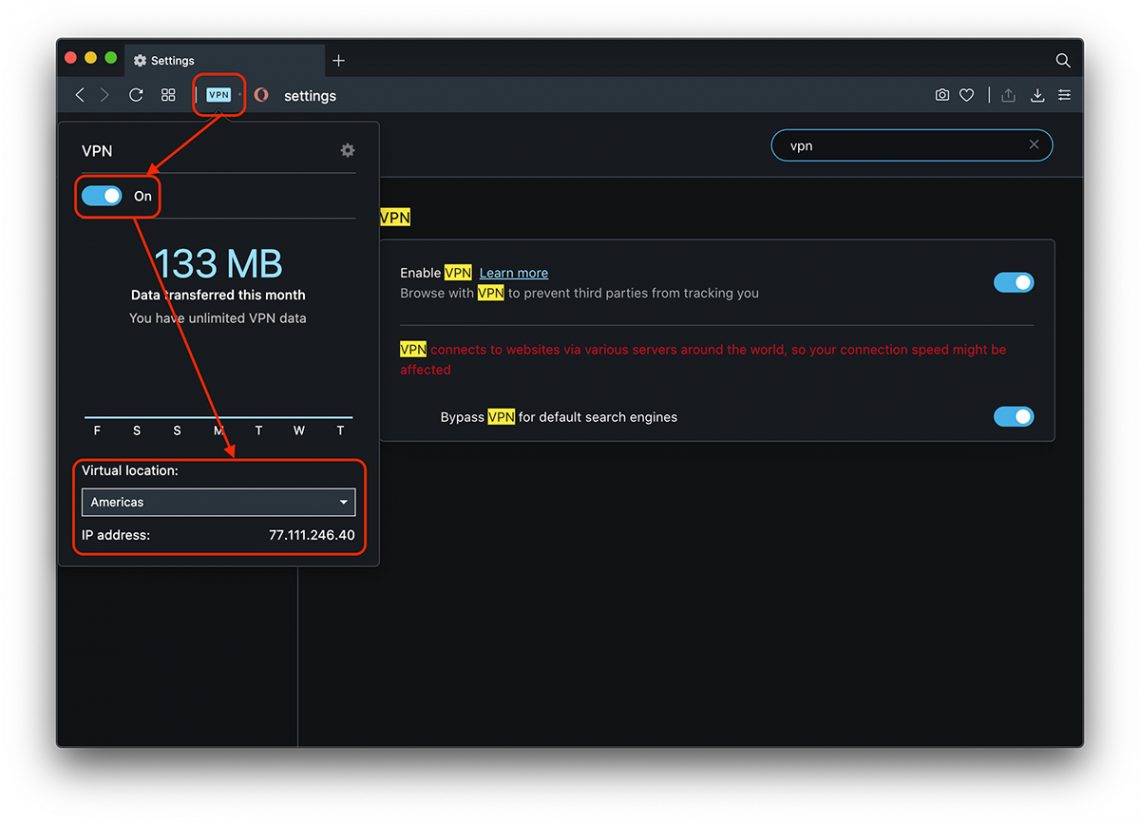This screenshot has height=822, width=1140.
Task: Click the heart icon to save page
Action: click(x=966, y=94)
